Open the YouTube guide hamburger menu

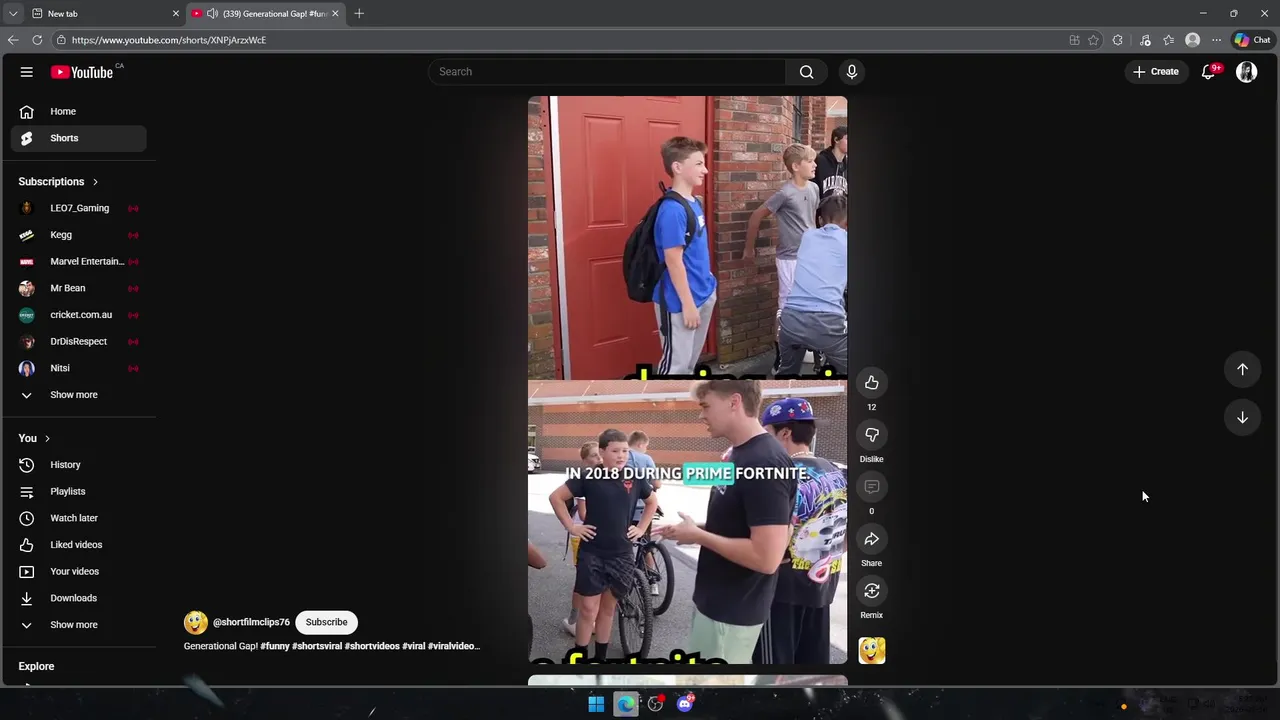(x=27, y=72)
